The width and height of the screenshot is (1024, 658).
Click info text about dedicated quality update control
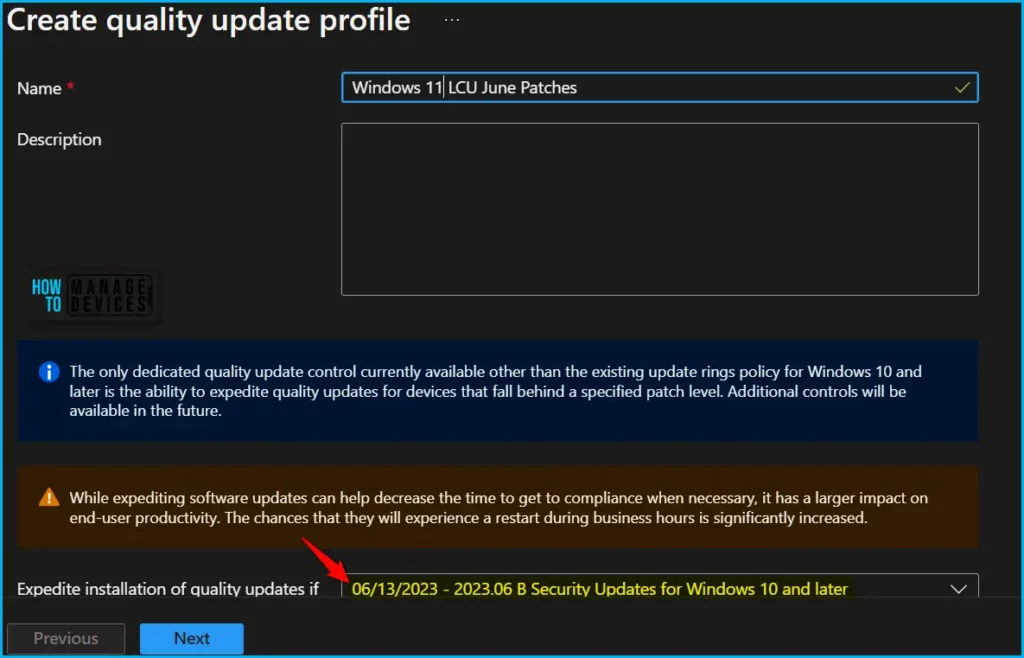(x=495, y=392)
